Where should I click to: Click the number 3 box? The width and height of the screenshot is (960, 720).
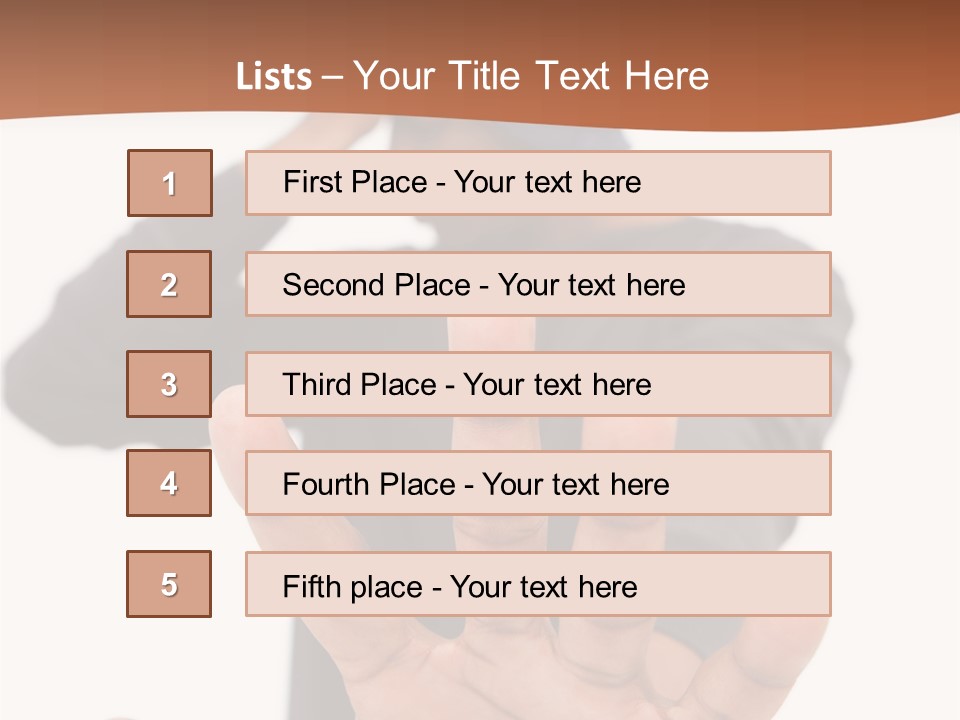coord(169,384)
